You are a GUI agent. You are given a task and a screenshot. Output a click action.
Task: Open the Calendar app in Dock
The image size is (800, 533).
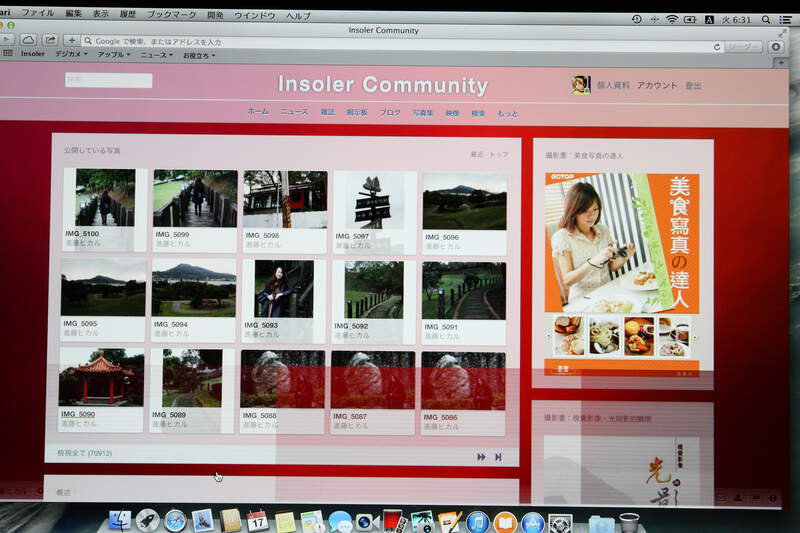coord(257,521)
